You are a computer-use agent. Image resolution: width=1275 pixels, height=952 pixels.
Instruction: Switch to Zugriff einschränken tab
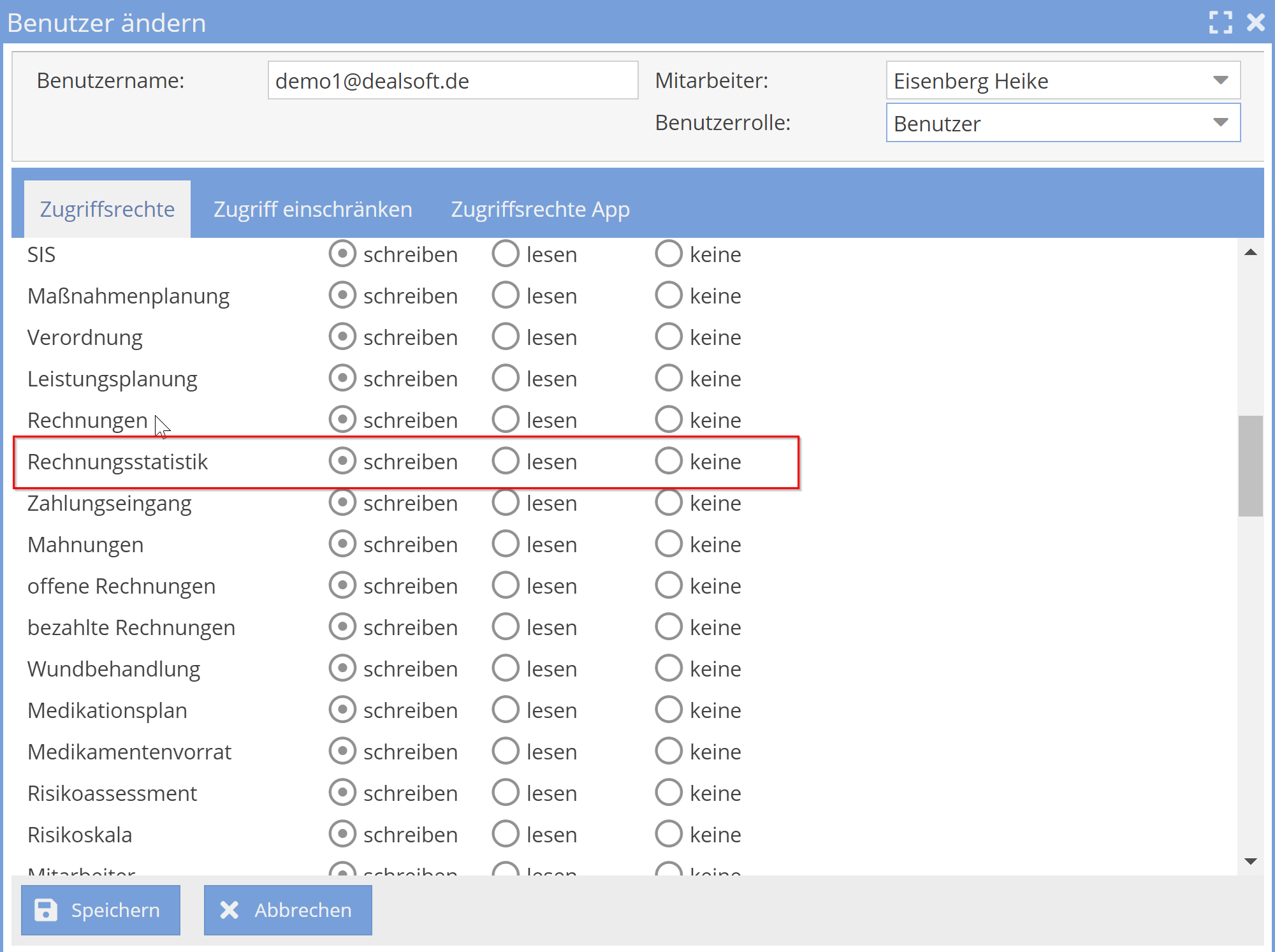point(312,209)
